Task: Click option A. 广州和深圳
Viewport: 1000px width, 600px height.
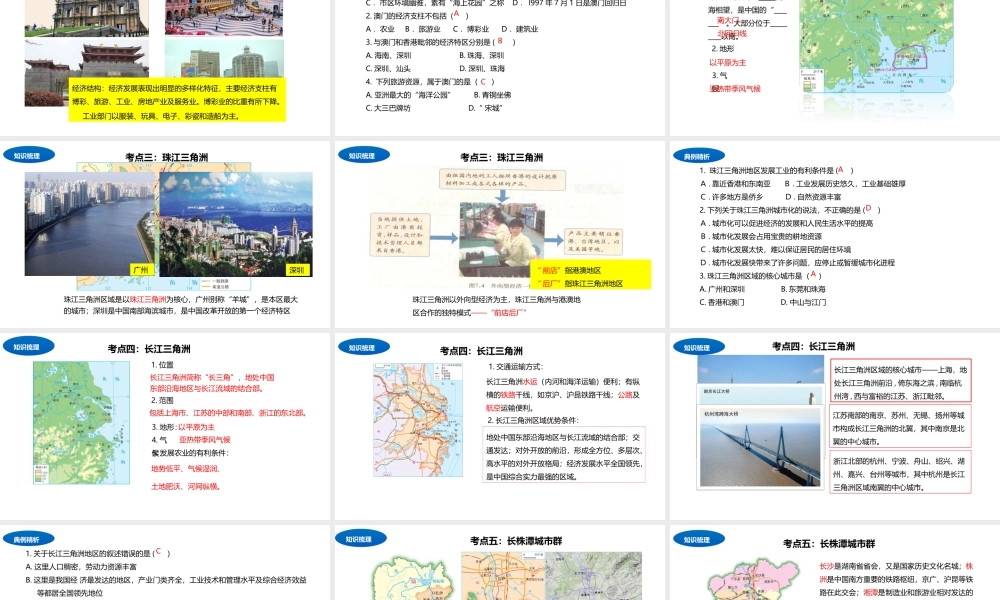Action: [x=722, y=289]
